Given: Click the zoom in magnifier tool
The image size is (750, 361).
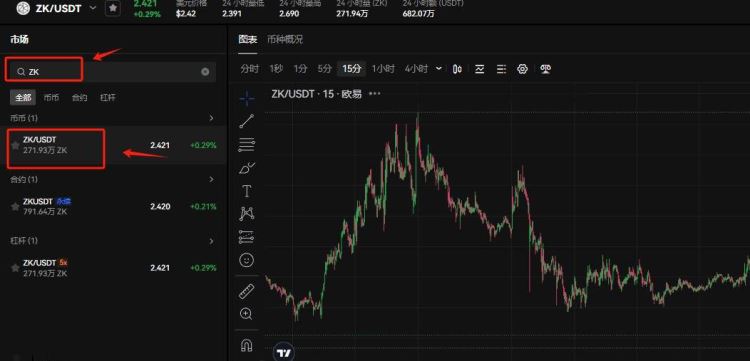Looking at the screenshot, I should coord(247,314).
